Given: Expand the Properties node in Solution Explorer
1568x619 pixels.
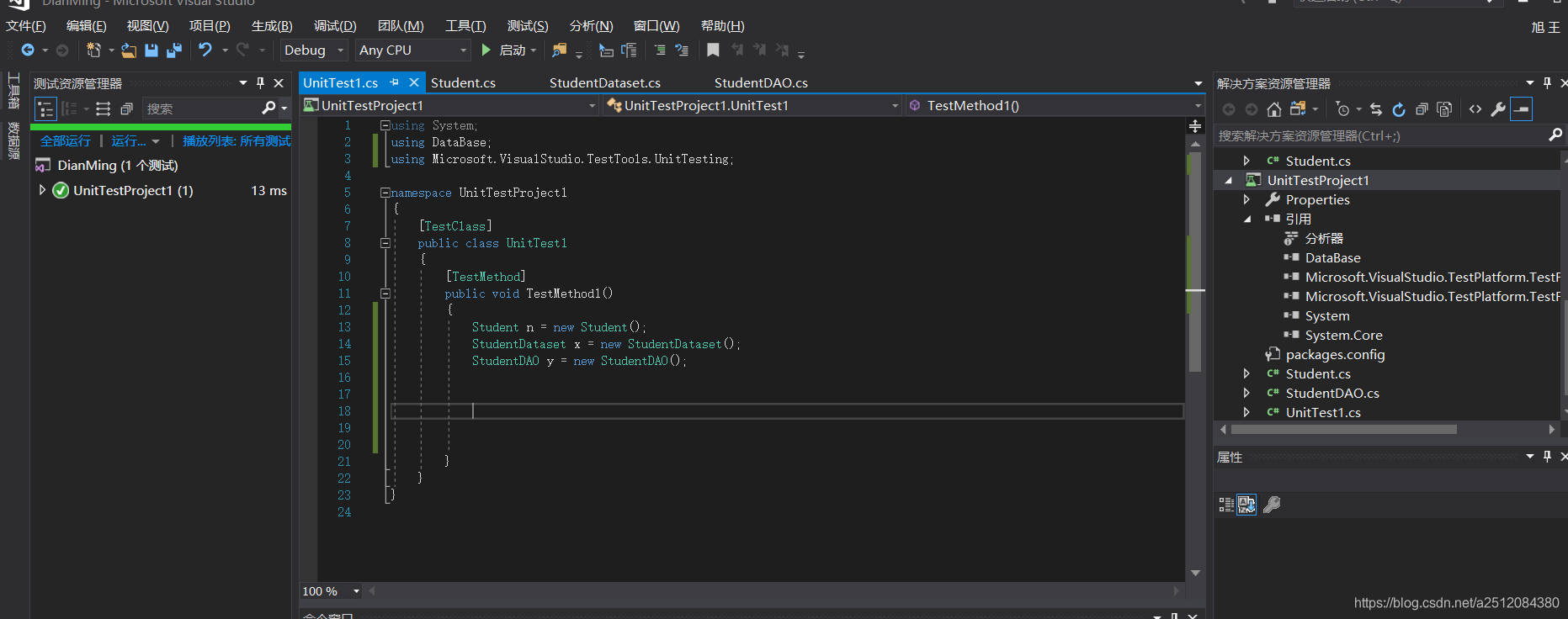Looking at the screenshot, I should [1246, 199].
